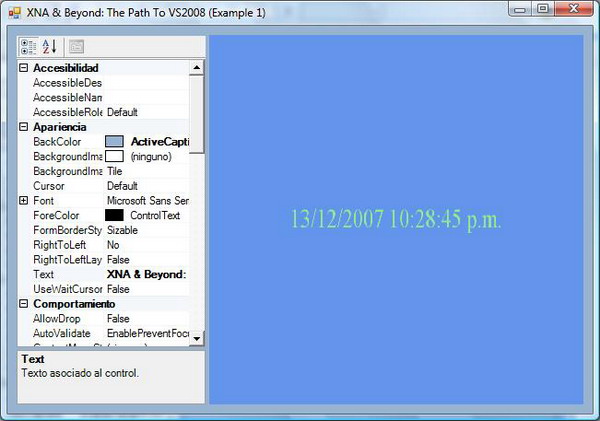
Task: Click the BackColor color swatch
Action: point(114,142)
